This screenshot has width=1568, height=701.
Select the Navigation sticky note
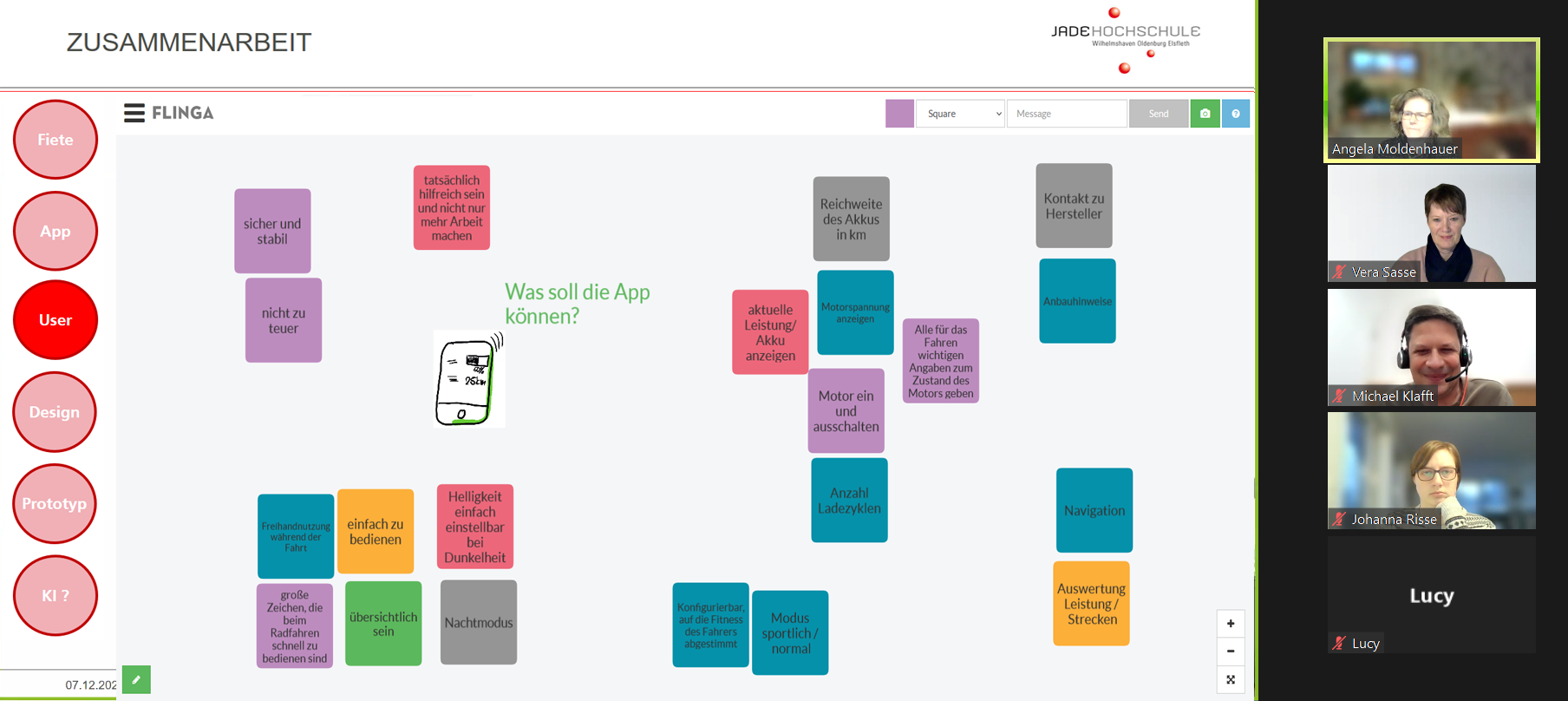1094,510
